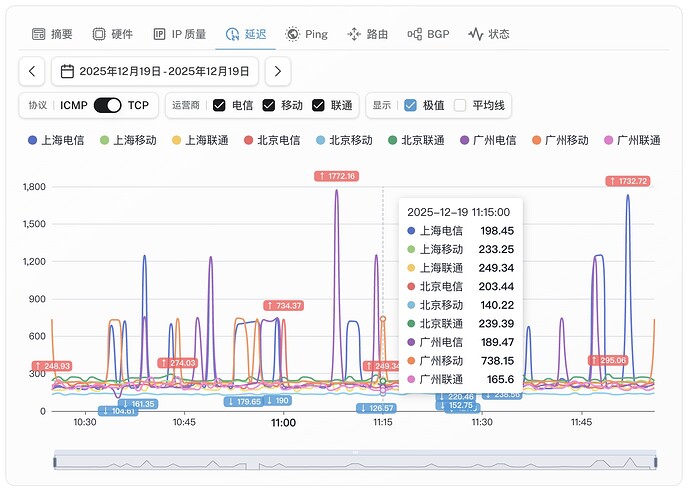Toggle 广州联通 series in legend

[x=632, y=140]
